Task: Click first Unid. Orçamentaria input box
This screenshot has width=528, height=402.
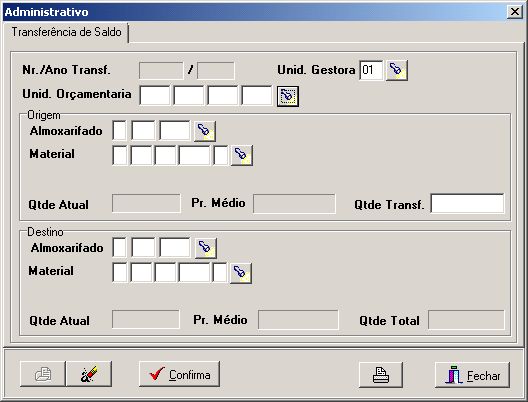Action: coord(155,96)
